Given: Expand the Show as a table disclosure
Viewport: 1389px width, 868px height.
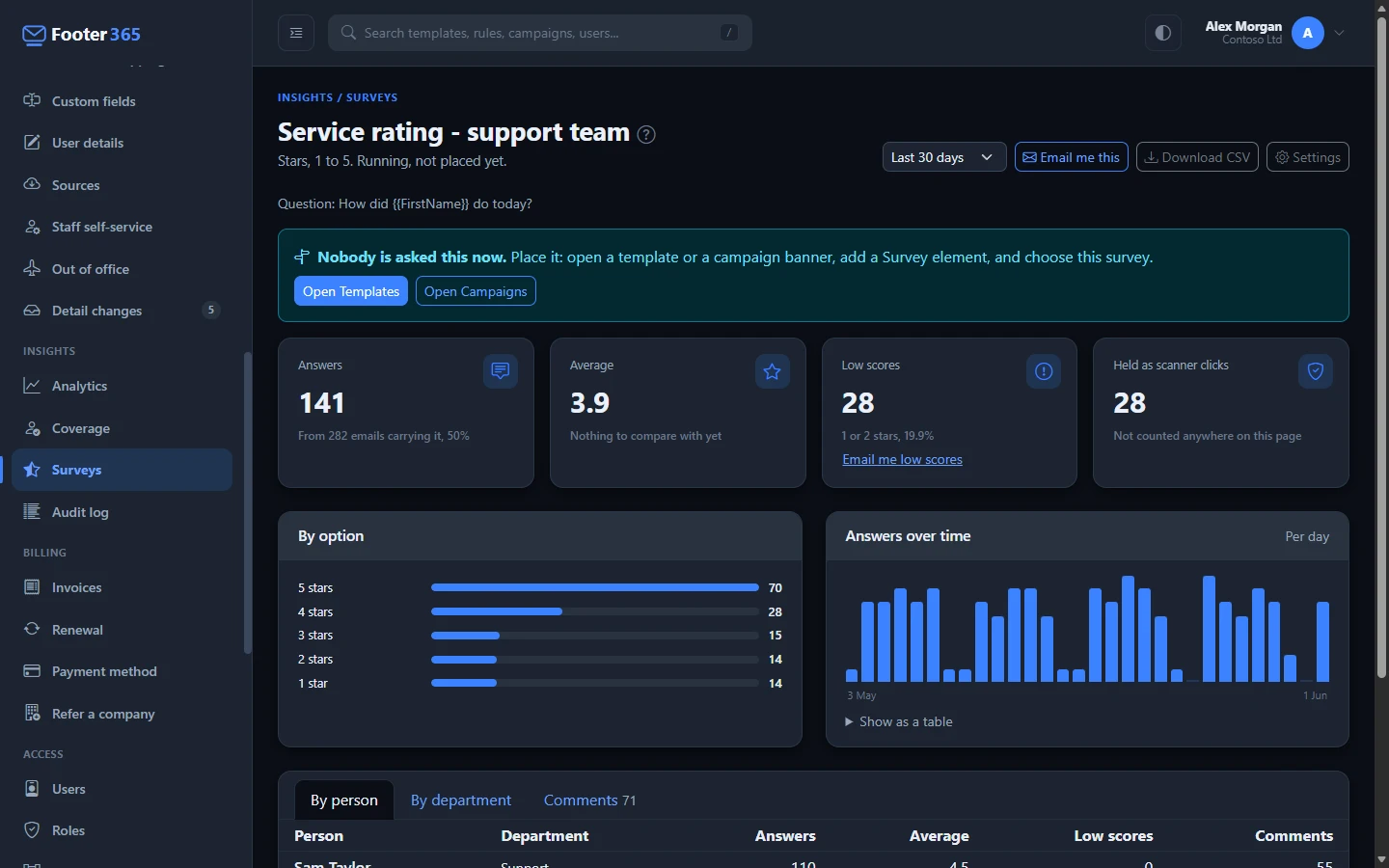Looking at the screenshot, I should (899, 721).
